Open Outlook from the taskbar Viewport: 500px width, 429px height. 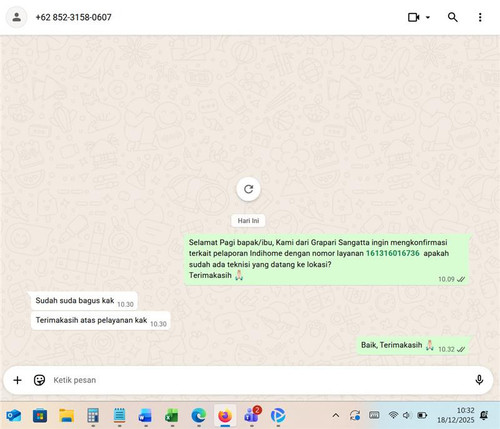(14, 416)
